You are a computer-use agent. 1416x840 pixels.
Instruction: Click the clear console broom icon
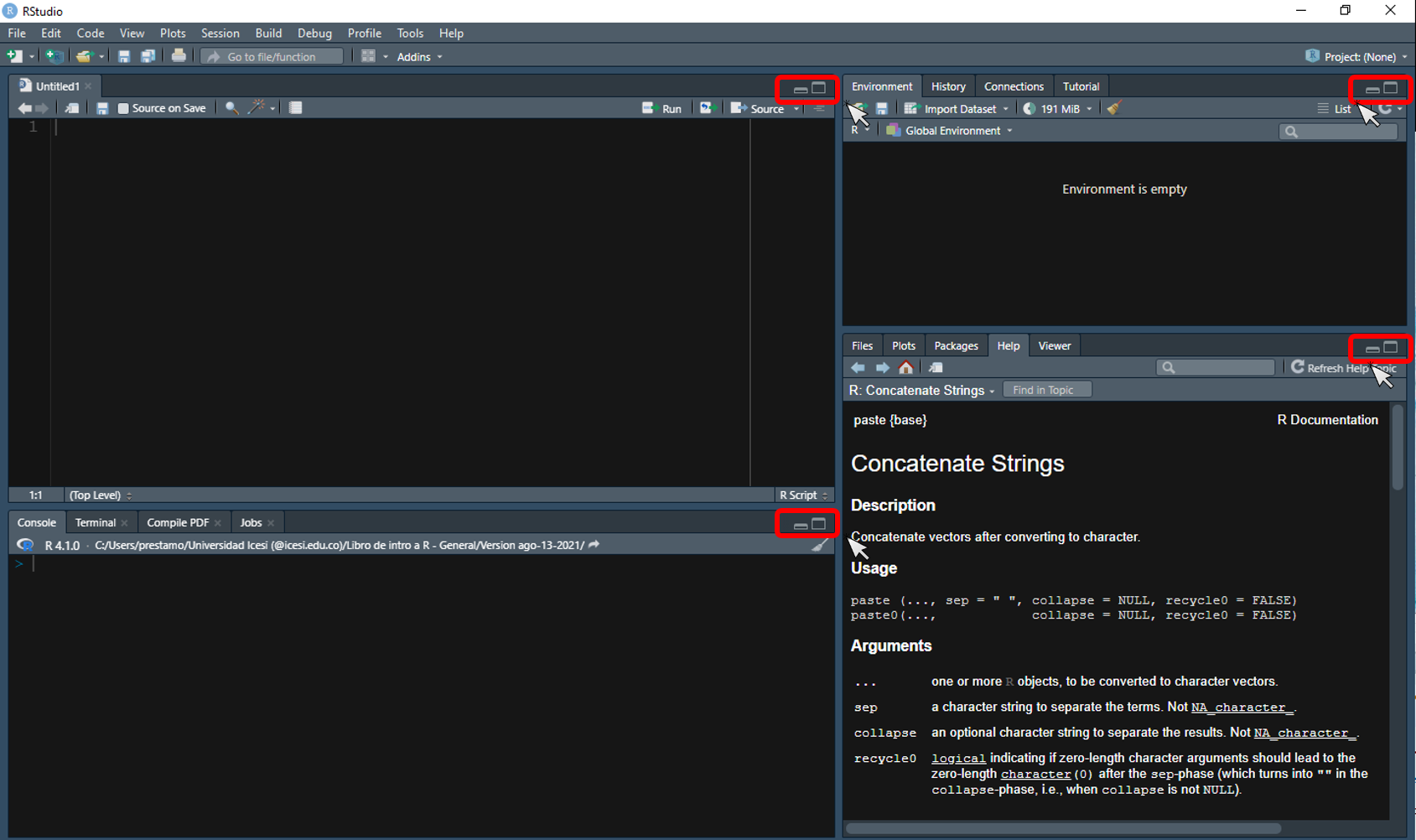pos(819,546)
